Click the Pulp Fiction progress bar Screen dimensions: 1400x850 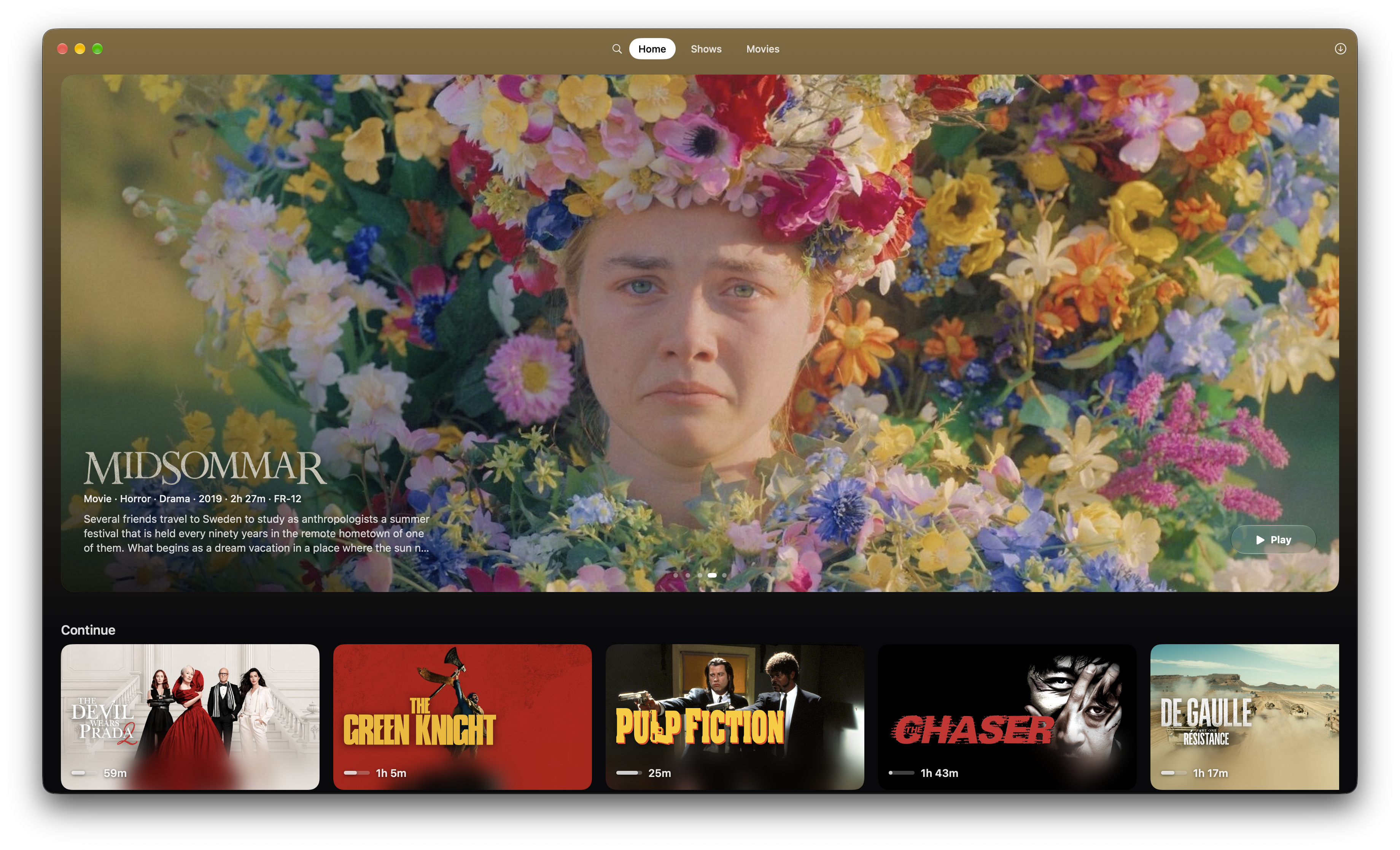tap(629, 773)
